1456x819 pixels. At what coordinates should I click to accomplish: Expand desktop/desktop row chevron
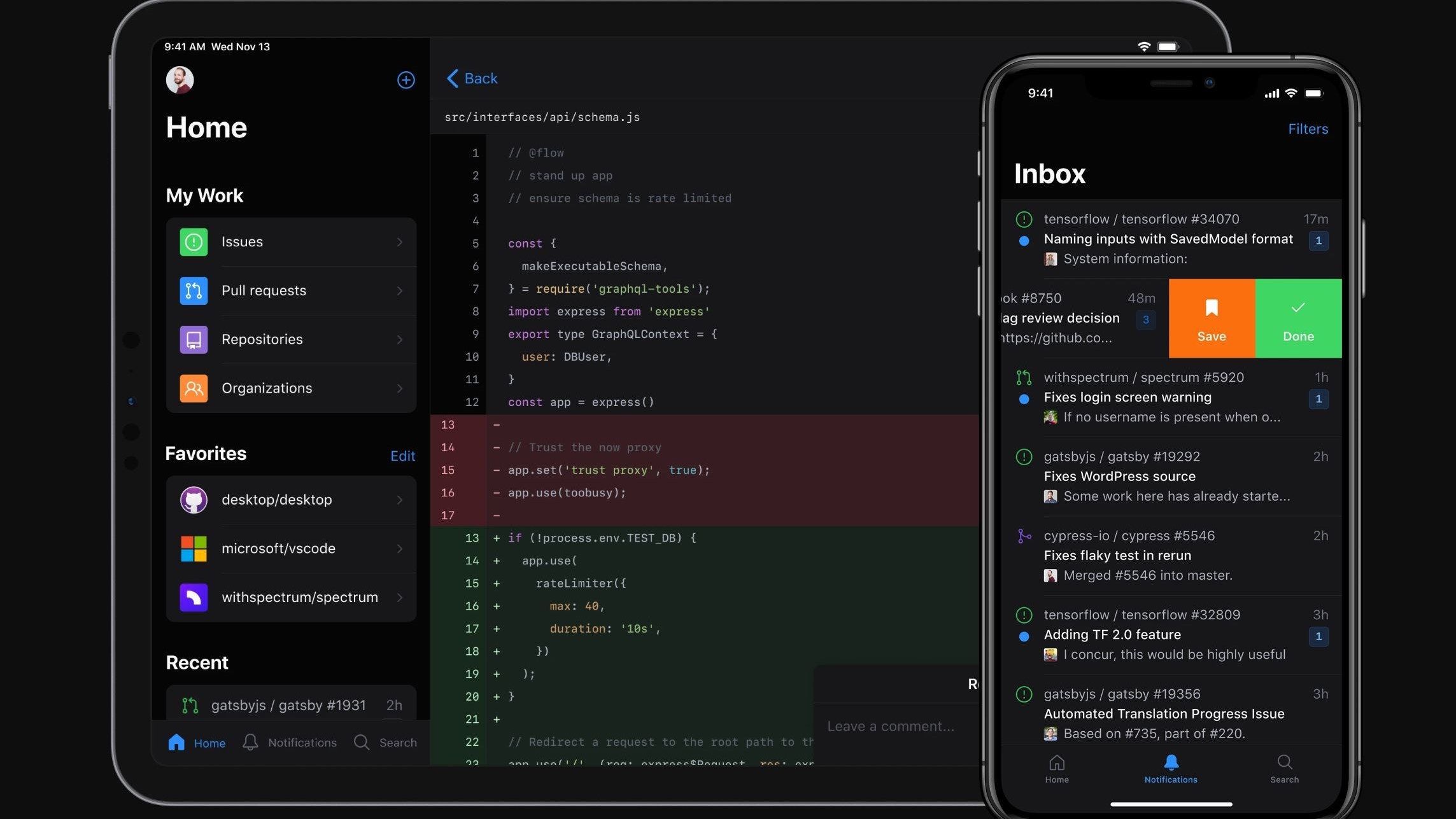[x=400, y=500]
